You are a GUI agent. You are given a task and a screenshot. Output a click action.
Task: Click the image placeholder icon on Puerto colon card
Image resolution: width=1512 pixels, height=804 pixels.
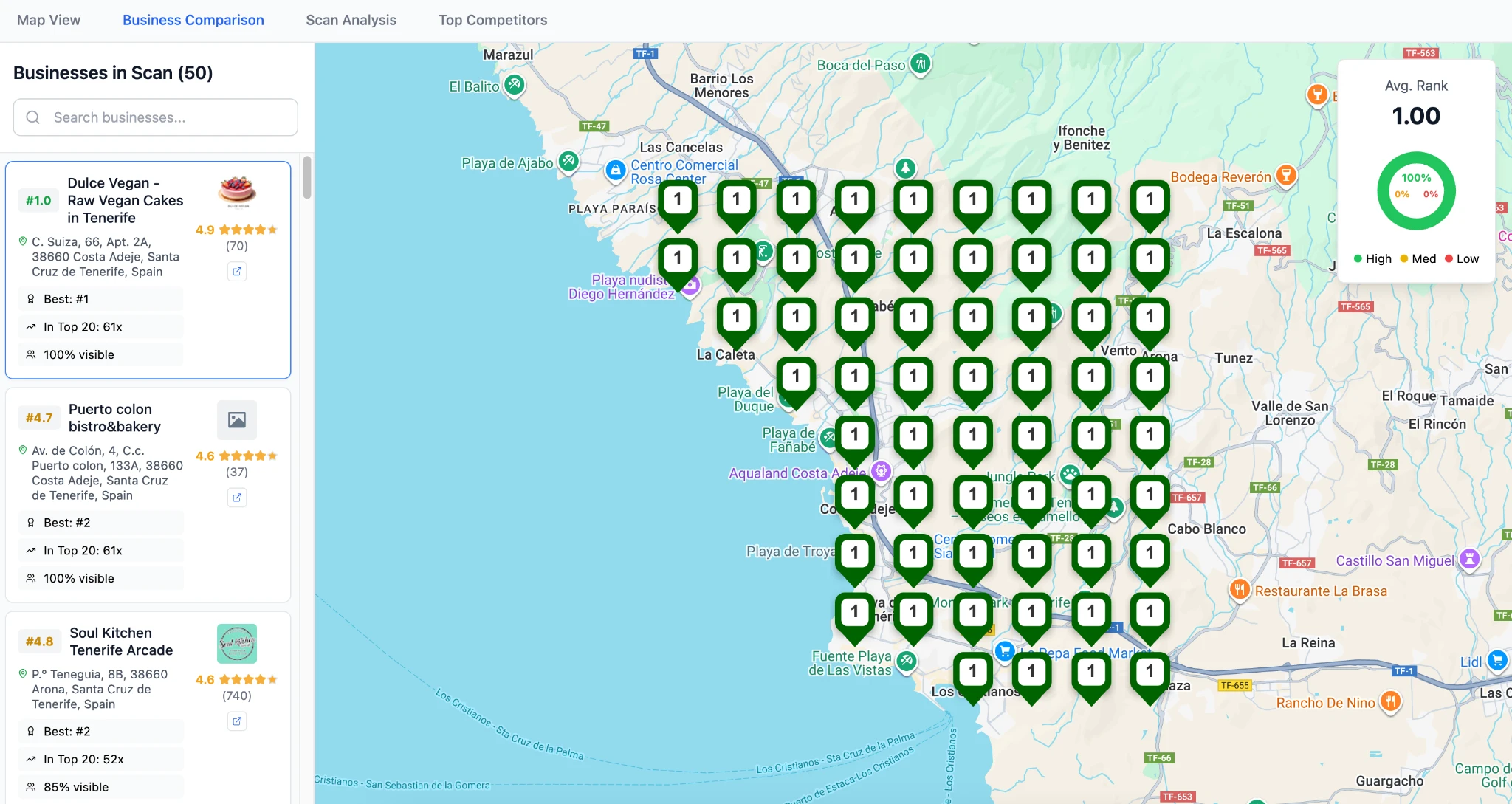click(x=236, y=419)
